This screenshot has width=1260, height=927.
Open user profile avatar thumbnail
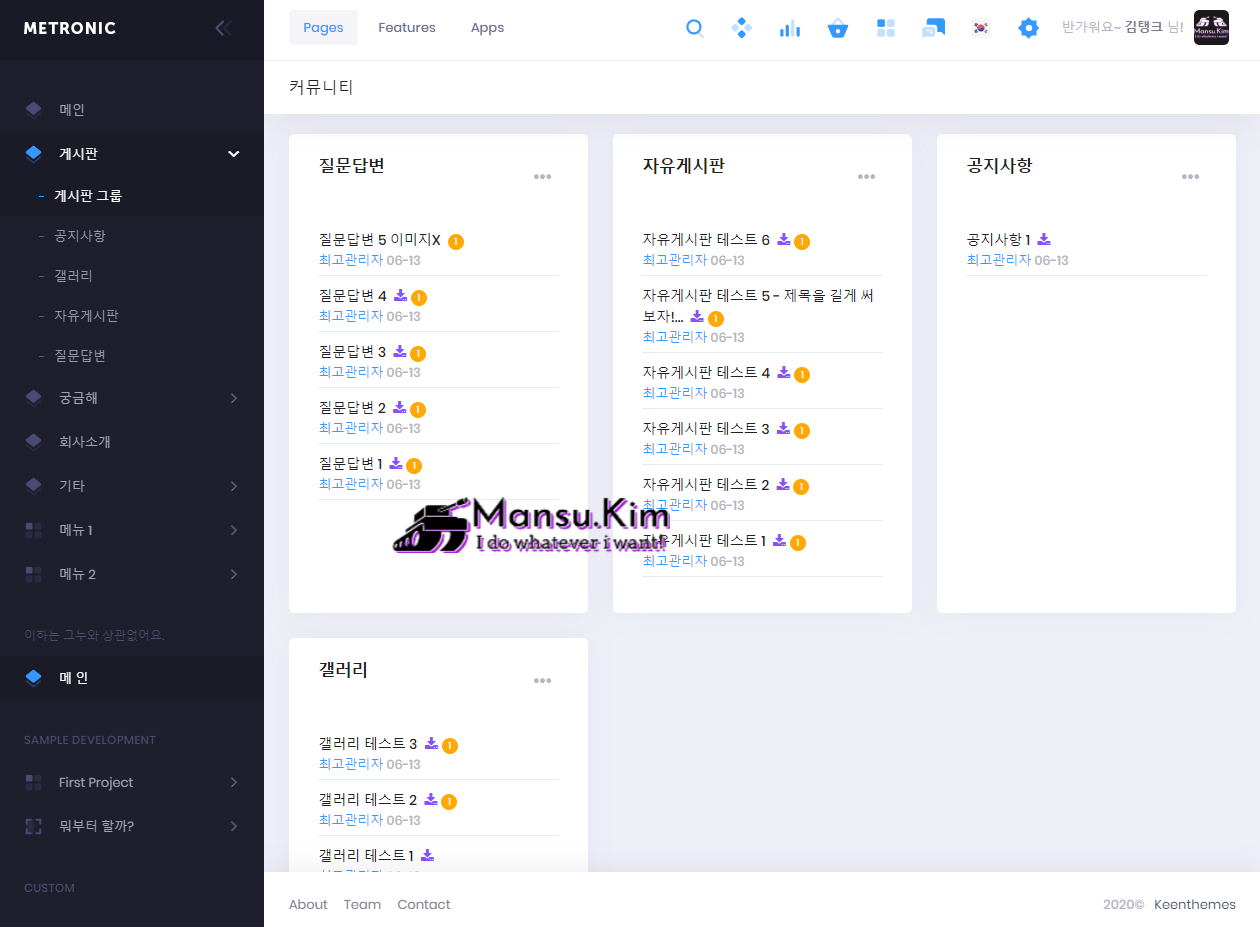tap(1211, 28)
